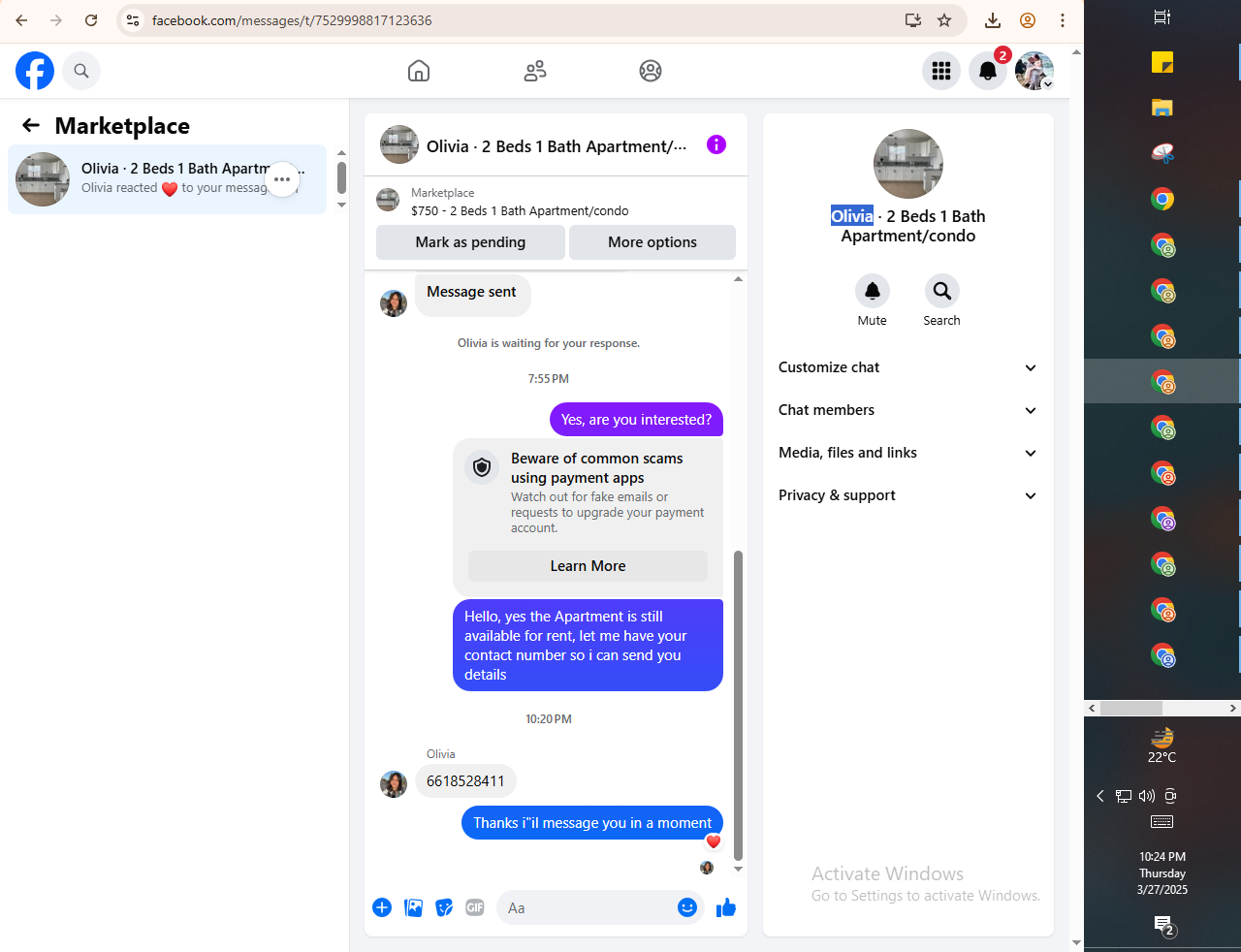Click the chat header listing avatar
Image resolution: width=1241 pixels, height=952 pixels.
click(399, 144)
